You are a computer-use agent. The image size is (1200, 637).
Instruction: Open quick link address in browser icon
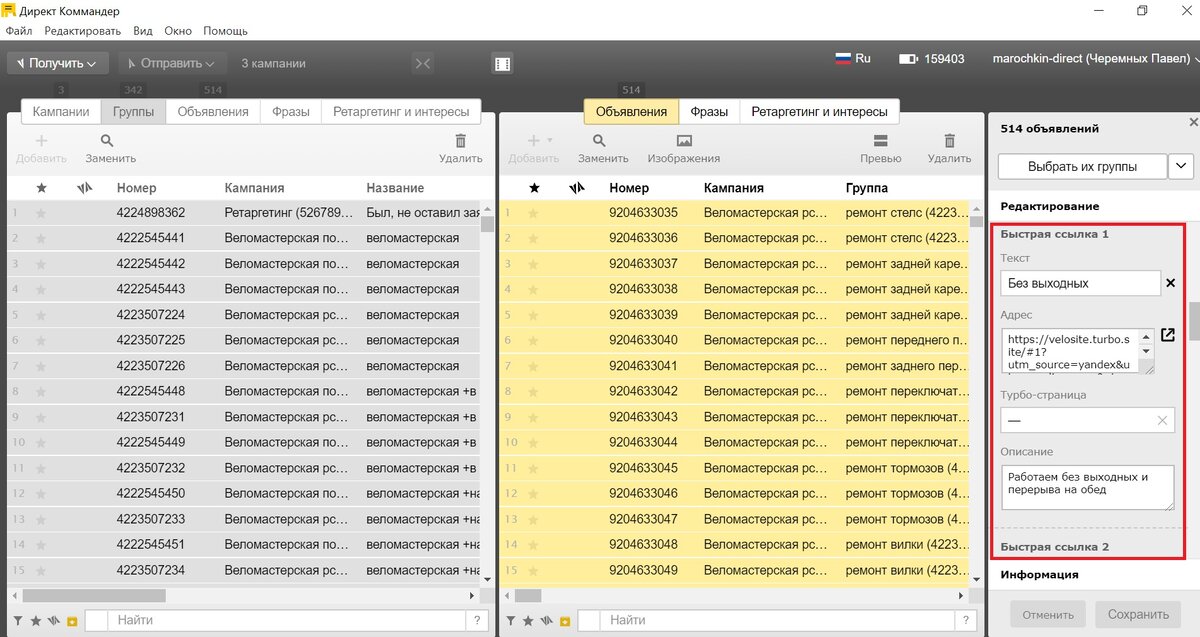[x=1168, y=335]
